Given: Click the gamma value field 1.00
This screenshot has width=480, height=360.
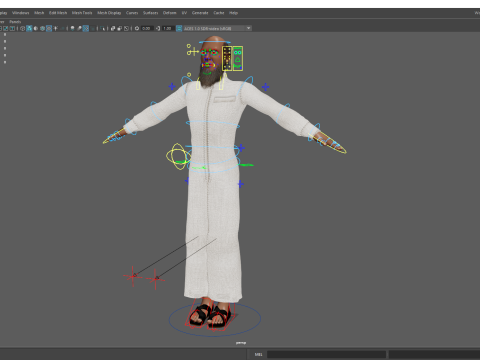Looking at the screenshot, I should click(x=168, y=28).
